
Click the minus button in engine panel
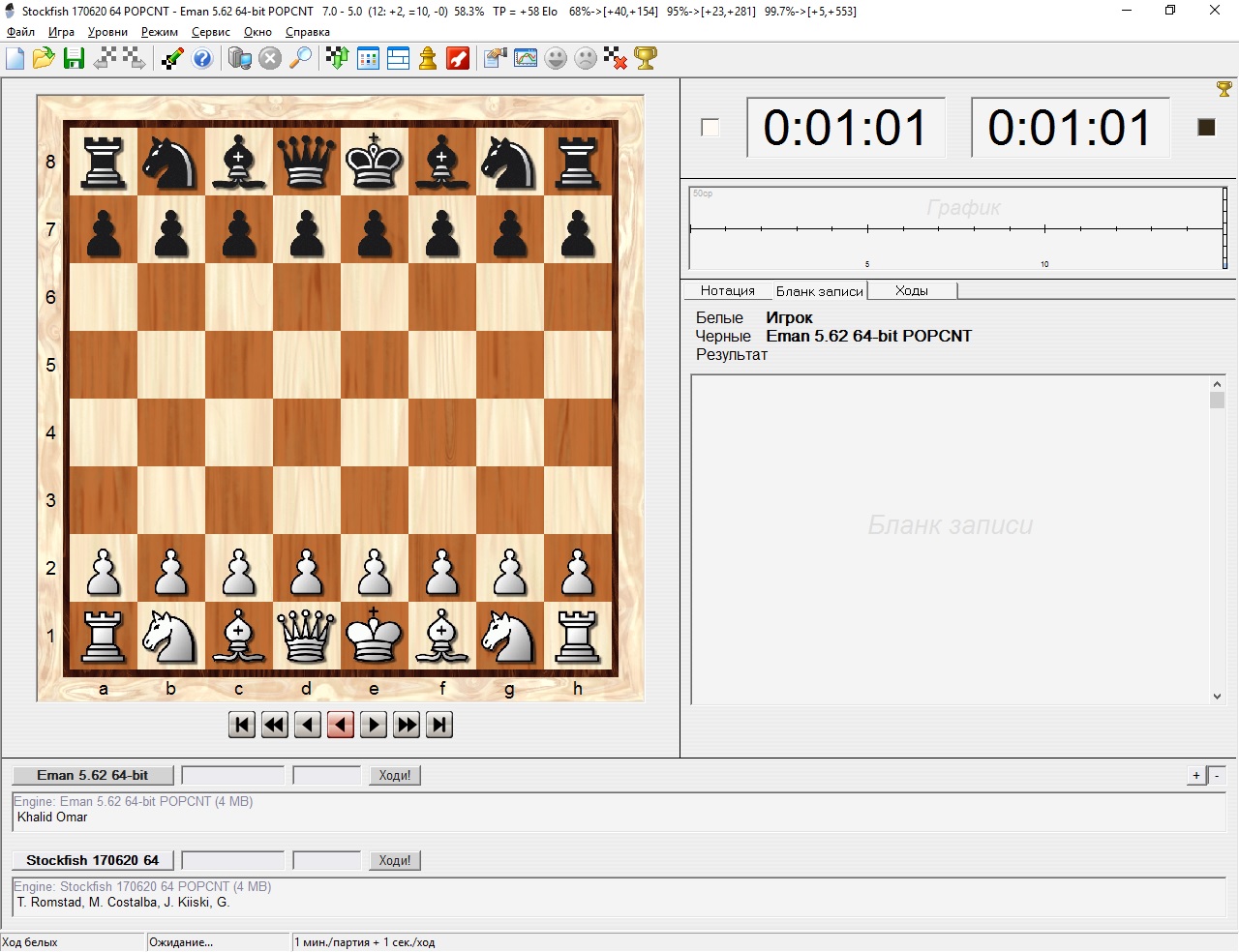(x=1218, y=775)
